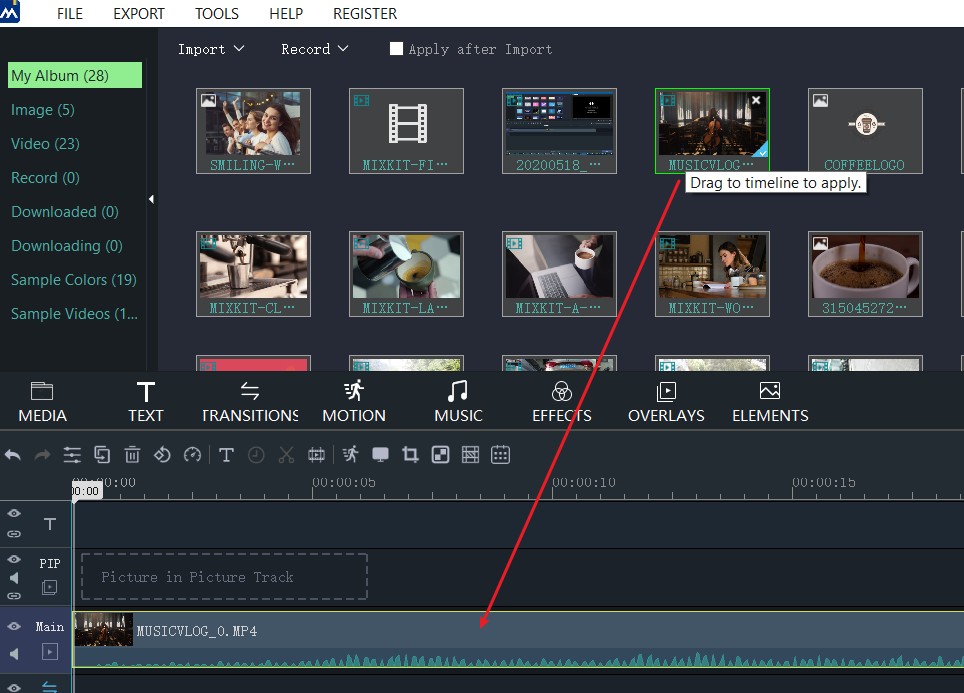
Task: Select the Undo icon in the timeline toolbar
Action: [12, 454]
